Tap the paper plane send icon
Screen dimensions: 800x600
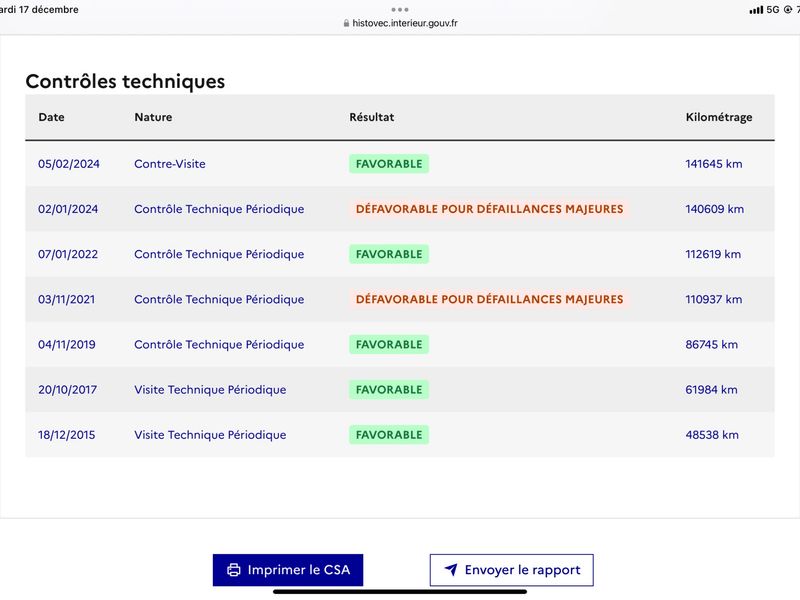tap(451, 569)
